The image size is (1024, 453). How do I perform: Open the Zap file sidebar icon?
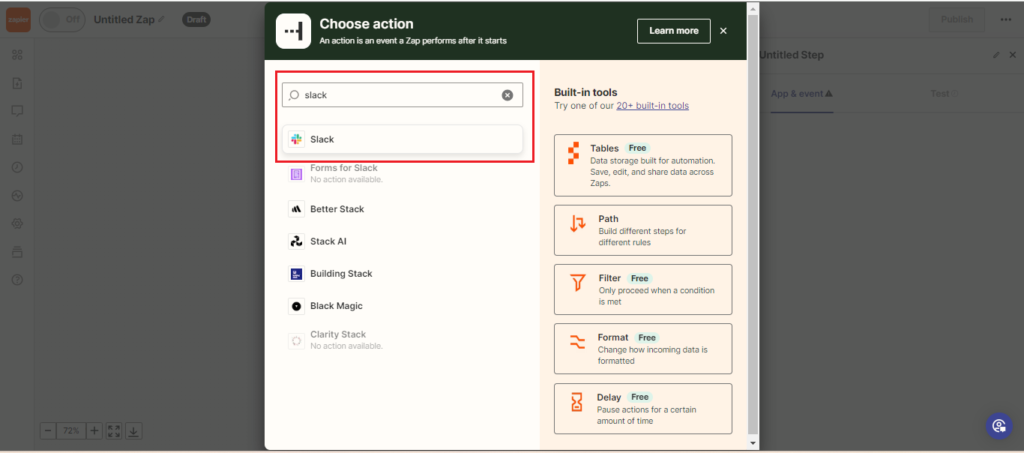pyautogui.click(x=18, y=83)
